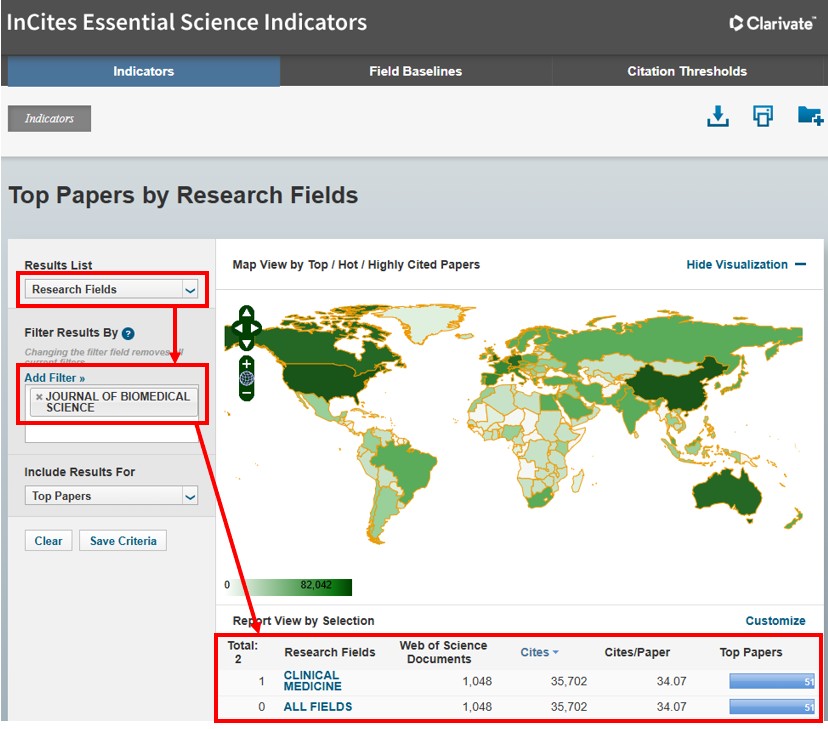Pan the map down arrow
Image resolution: width=828 pixels, height=729 pixels.
tap(247, 344)
